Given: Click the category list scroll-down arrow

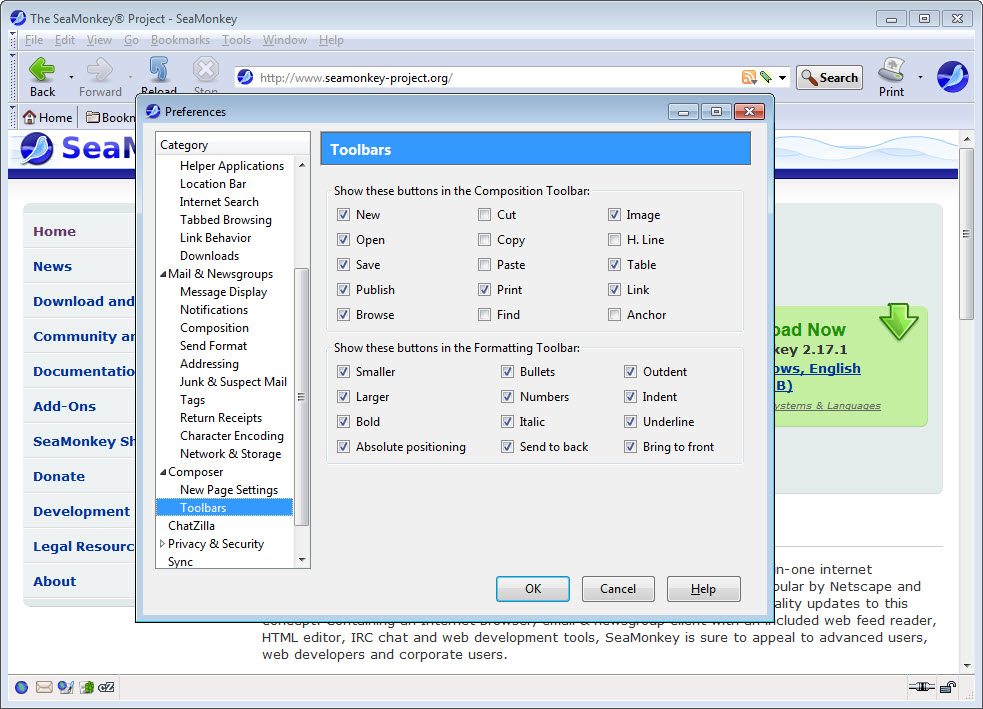Looking at the screenshot, I should tap(302, 560).
